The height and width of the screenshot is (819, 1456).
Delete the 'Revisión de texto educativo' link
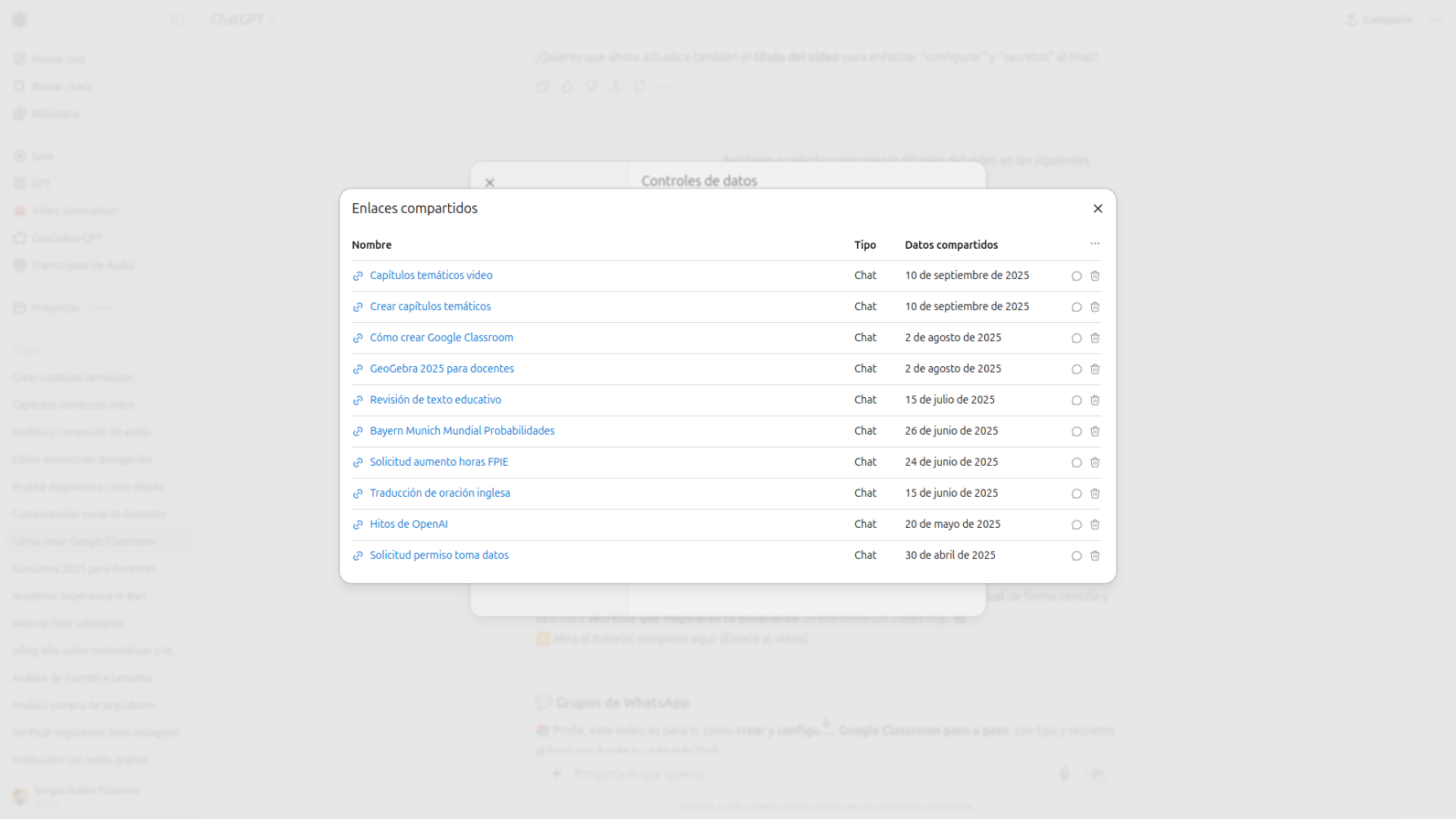1094,401
